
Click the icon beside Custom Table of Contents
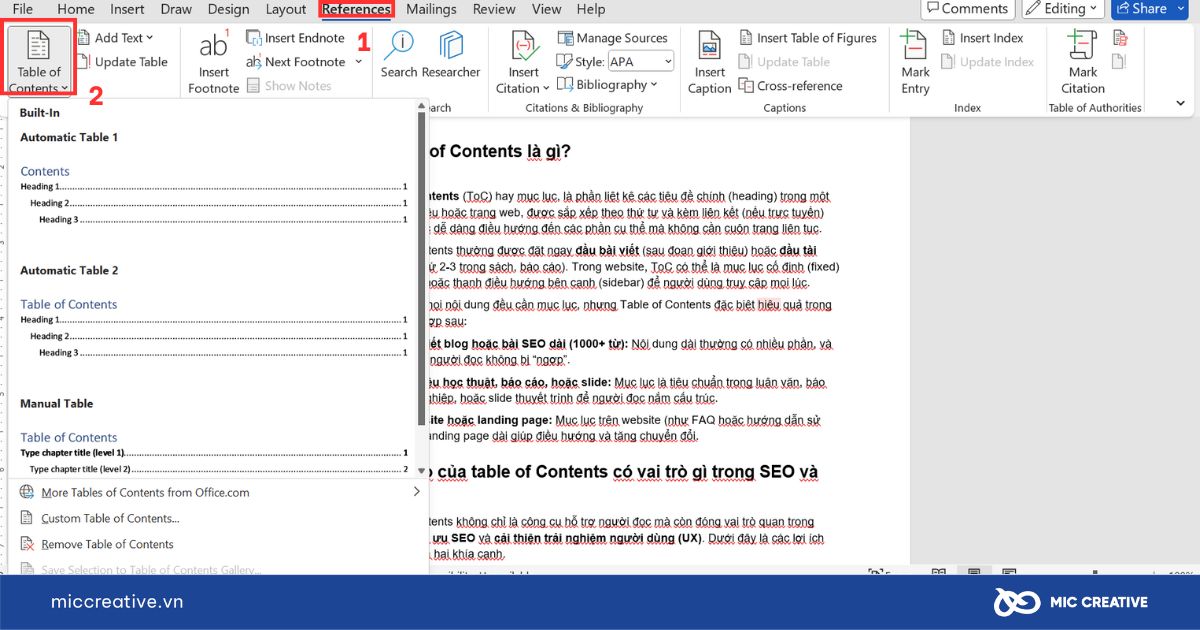[27, 518]
